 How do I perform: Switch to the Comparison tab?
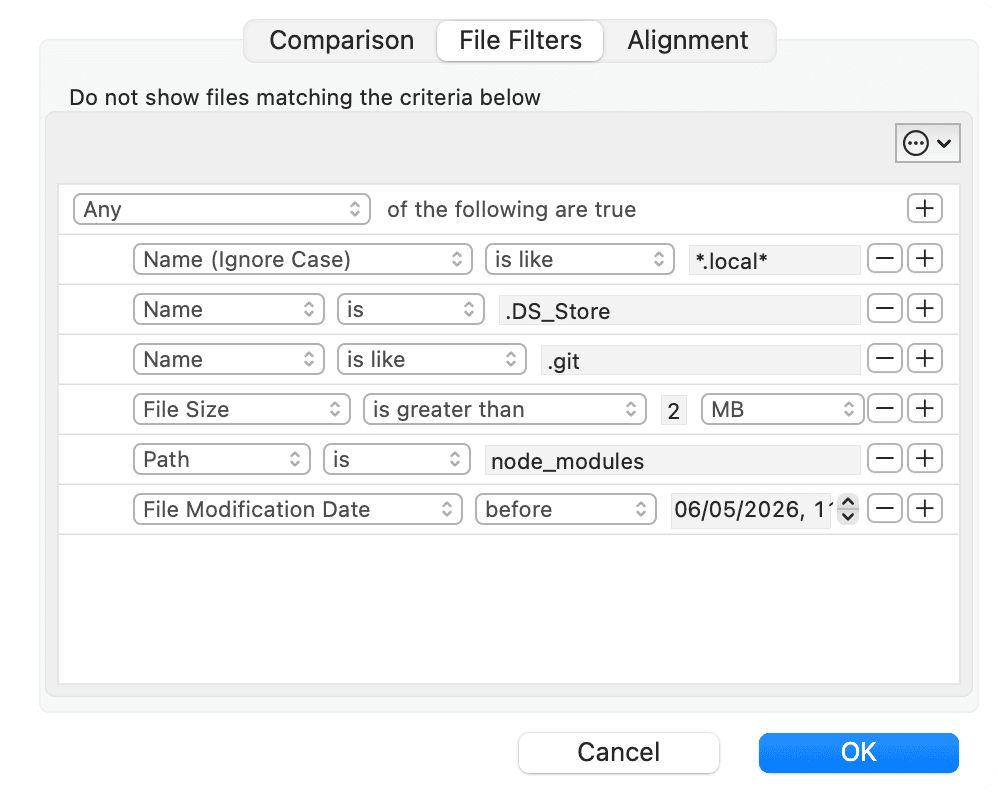pyautogui.click(x=341, y=41)
